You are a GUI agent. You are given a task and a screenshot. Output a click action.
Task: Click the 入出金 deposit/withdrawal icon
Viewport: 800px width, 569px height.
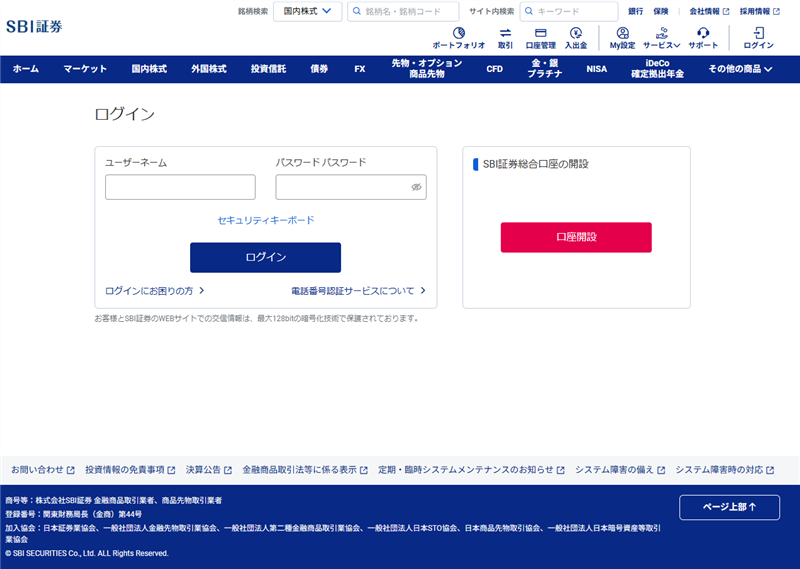(576, 34)
